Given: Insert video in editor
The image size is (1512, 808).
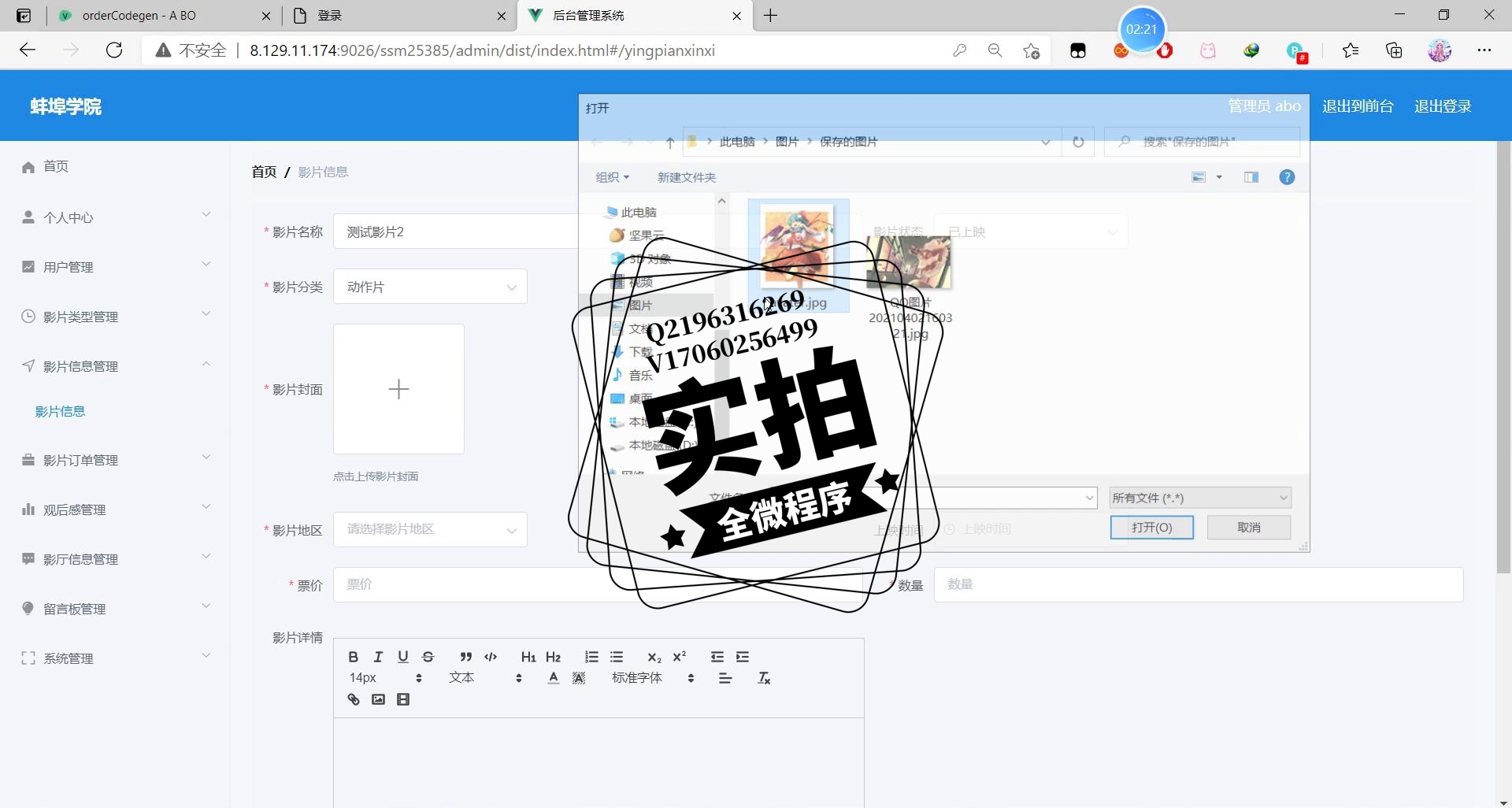Looking at the screenshot, I should coord(403,699).
